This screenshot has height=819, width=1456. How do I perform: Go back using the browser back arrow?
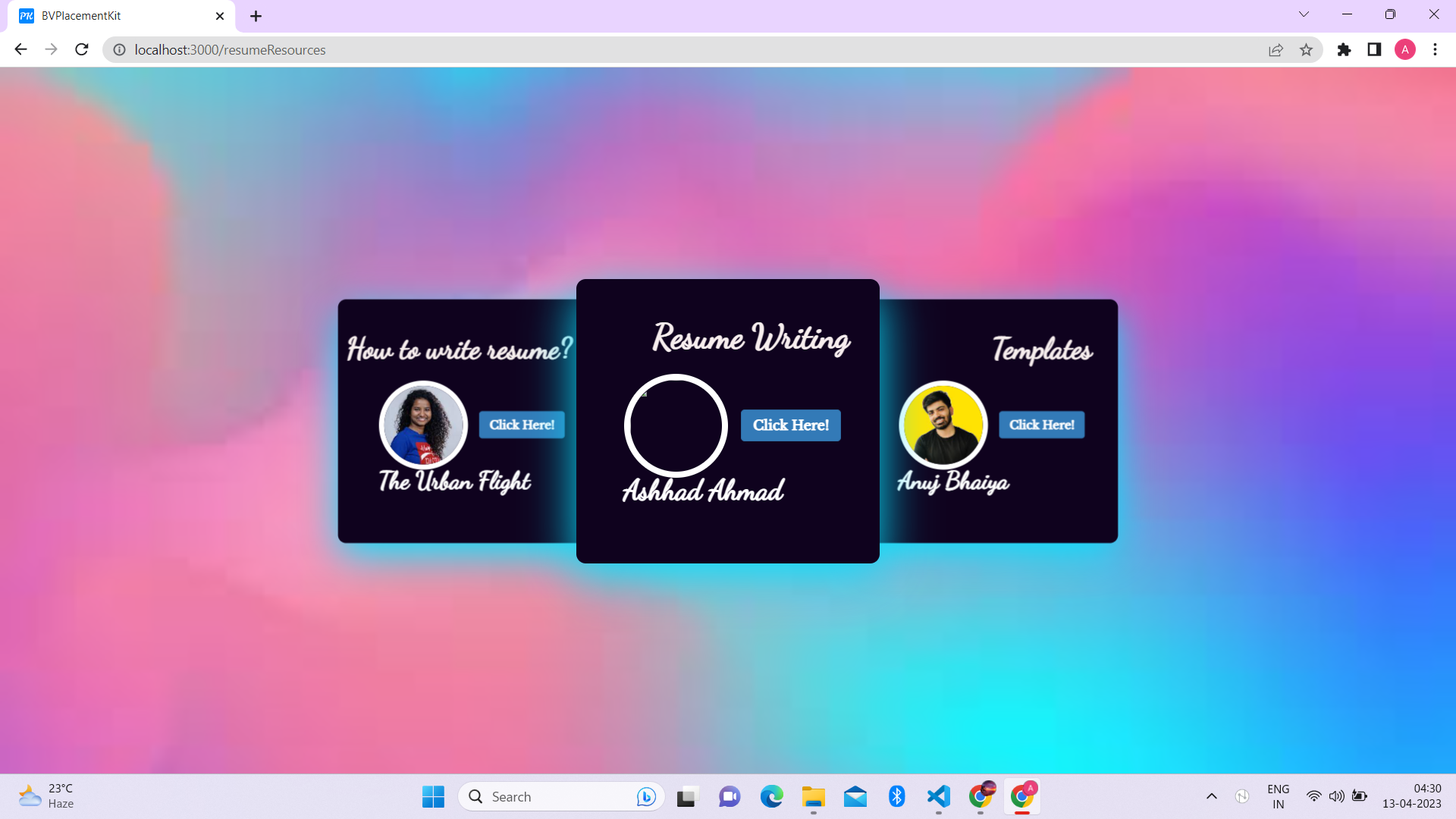[20, 49]
